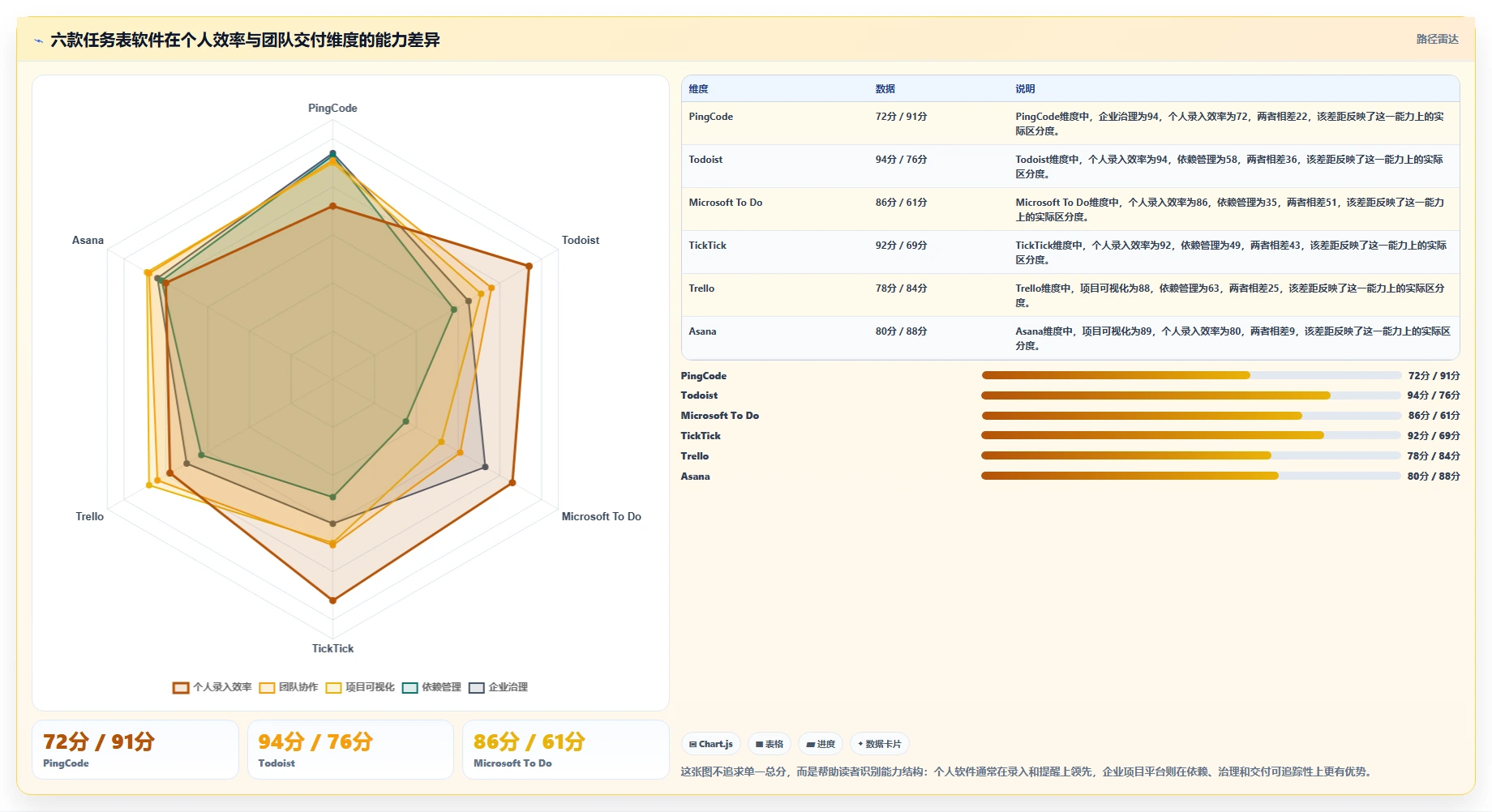Click the footnote starting 这张图不追求单一总分
1492x812 pixels.
[x=1027, y=771]
